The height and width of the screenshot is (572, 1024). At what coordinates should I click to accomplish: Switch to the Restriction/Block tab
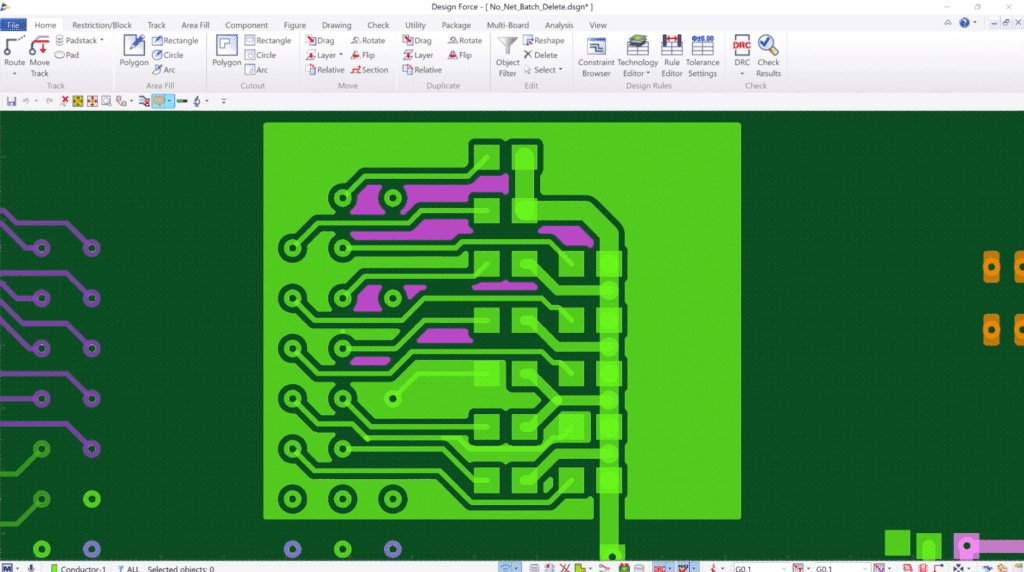click(x=102, y=25)
